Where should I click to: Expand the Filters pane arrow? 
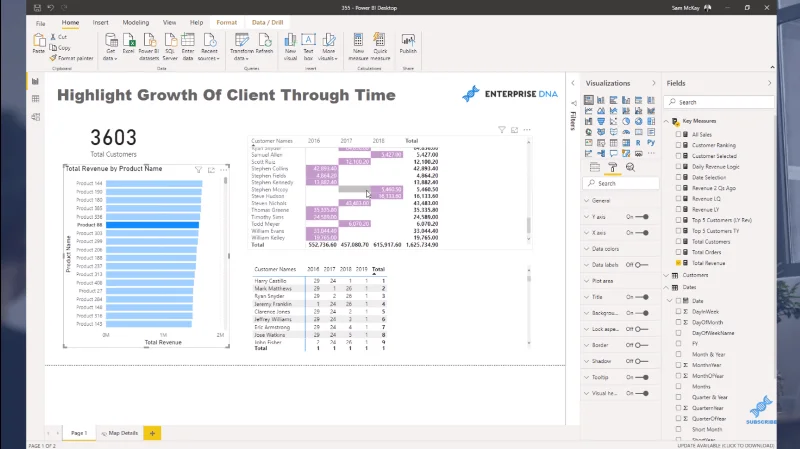click(x=573, y=83)
